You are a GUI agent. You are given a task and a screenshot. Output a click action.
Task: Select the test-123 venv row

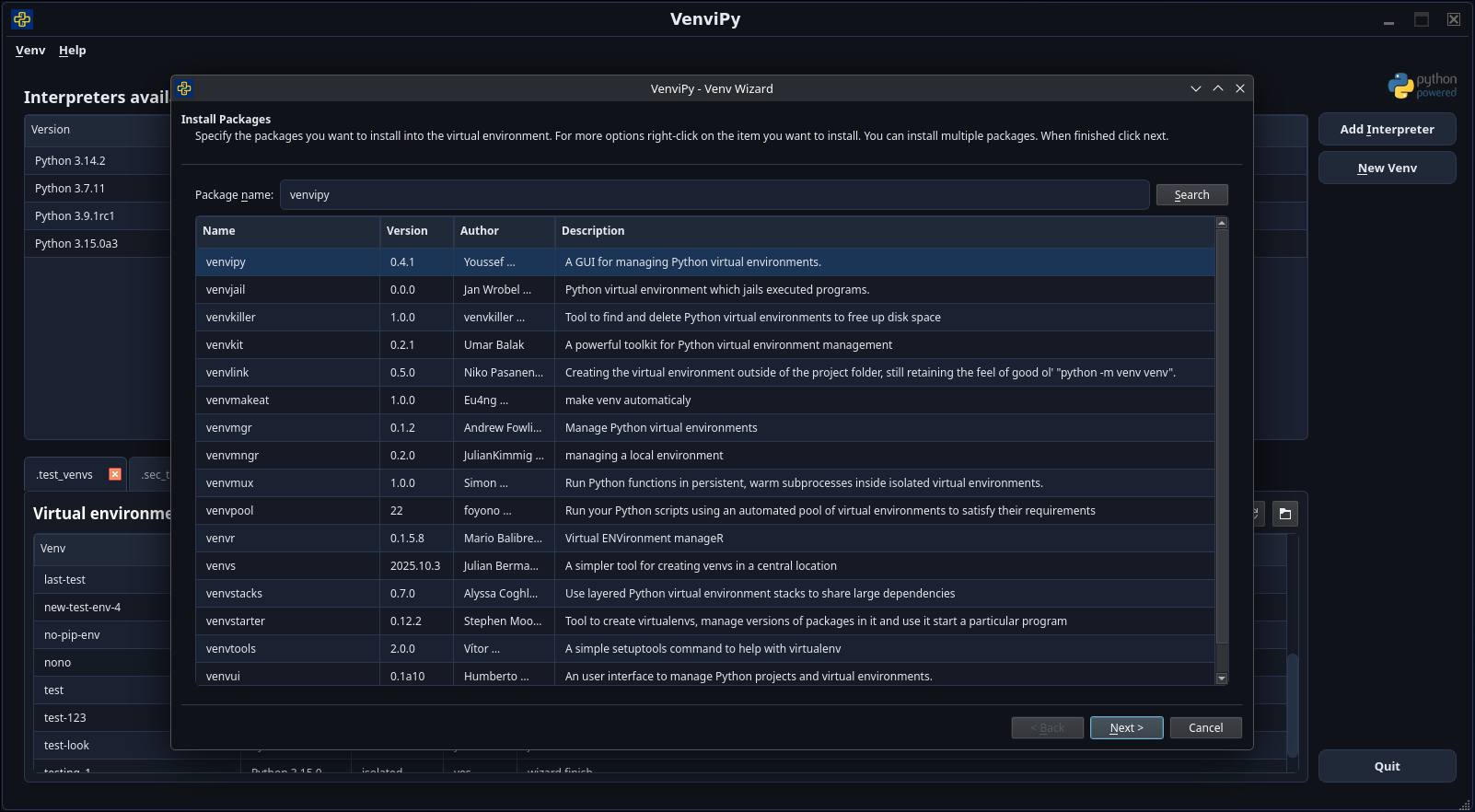102,718
